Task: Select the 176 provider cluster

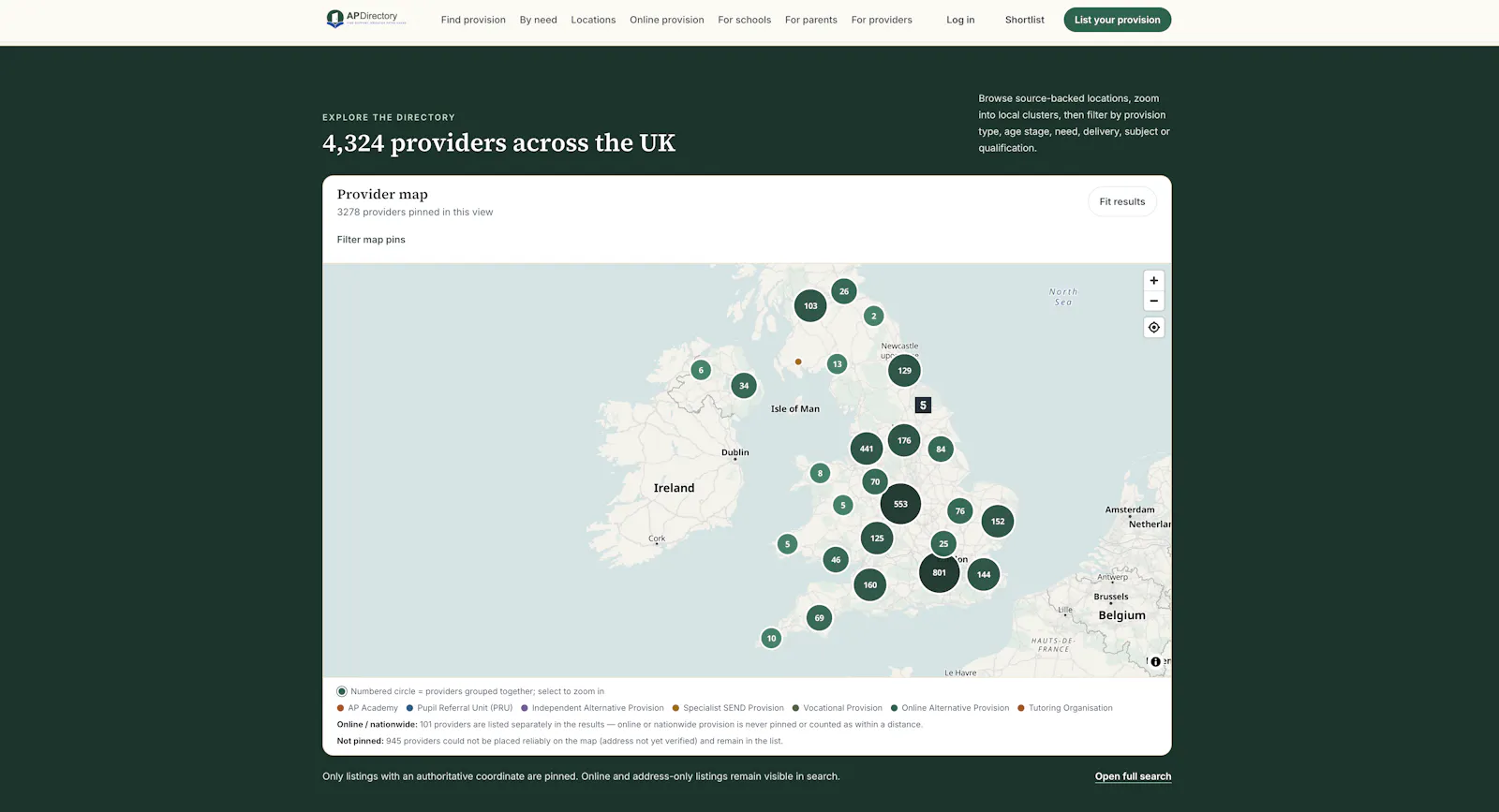Action: tap(904, 440)
